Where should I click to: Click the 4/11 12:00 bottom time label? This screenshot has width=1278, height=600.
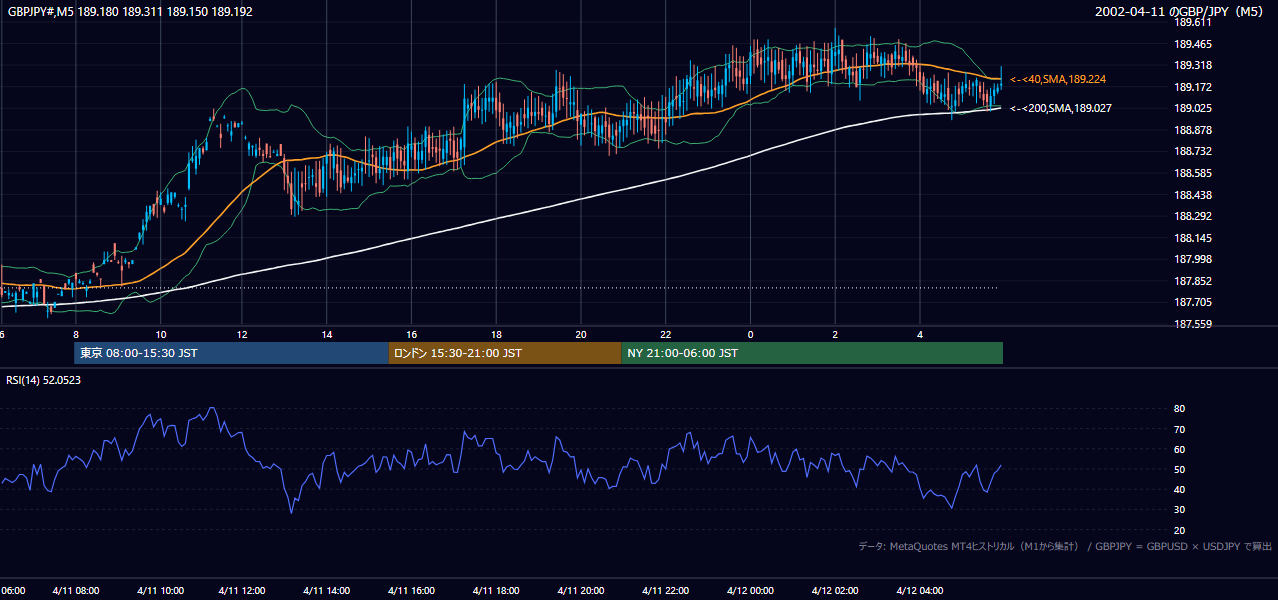pos(242,591)
